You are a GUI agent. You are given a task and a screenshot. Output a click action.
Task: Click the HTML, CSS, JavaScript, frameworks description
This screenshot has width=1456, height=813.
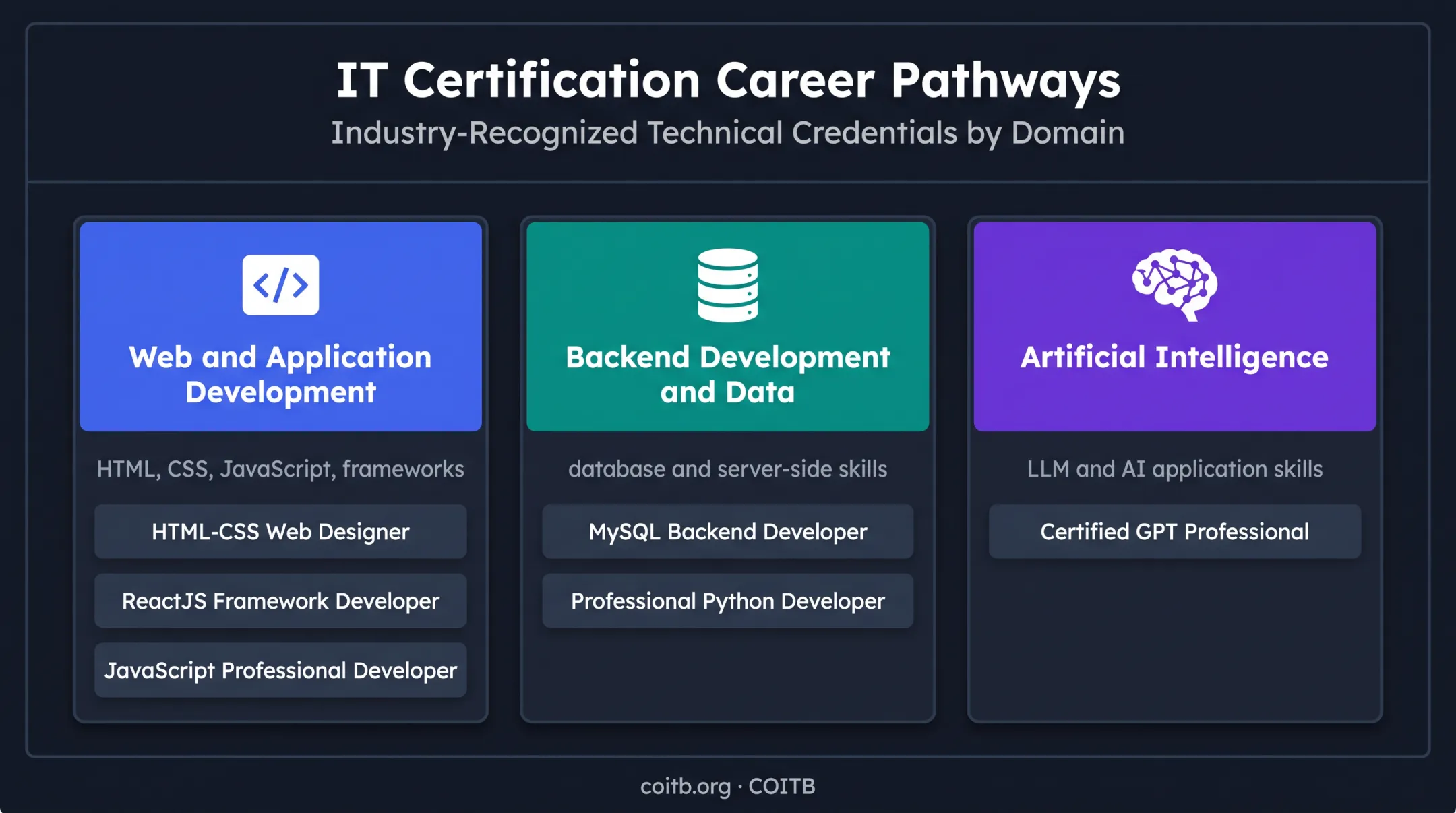coord(280,469)
